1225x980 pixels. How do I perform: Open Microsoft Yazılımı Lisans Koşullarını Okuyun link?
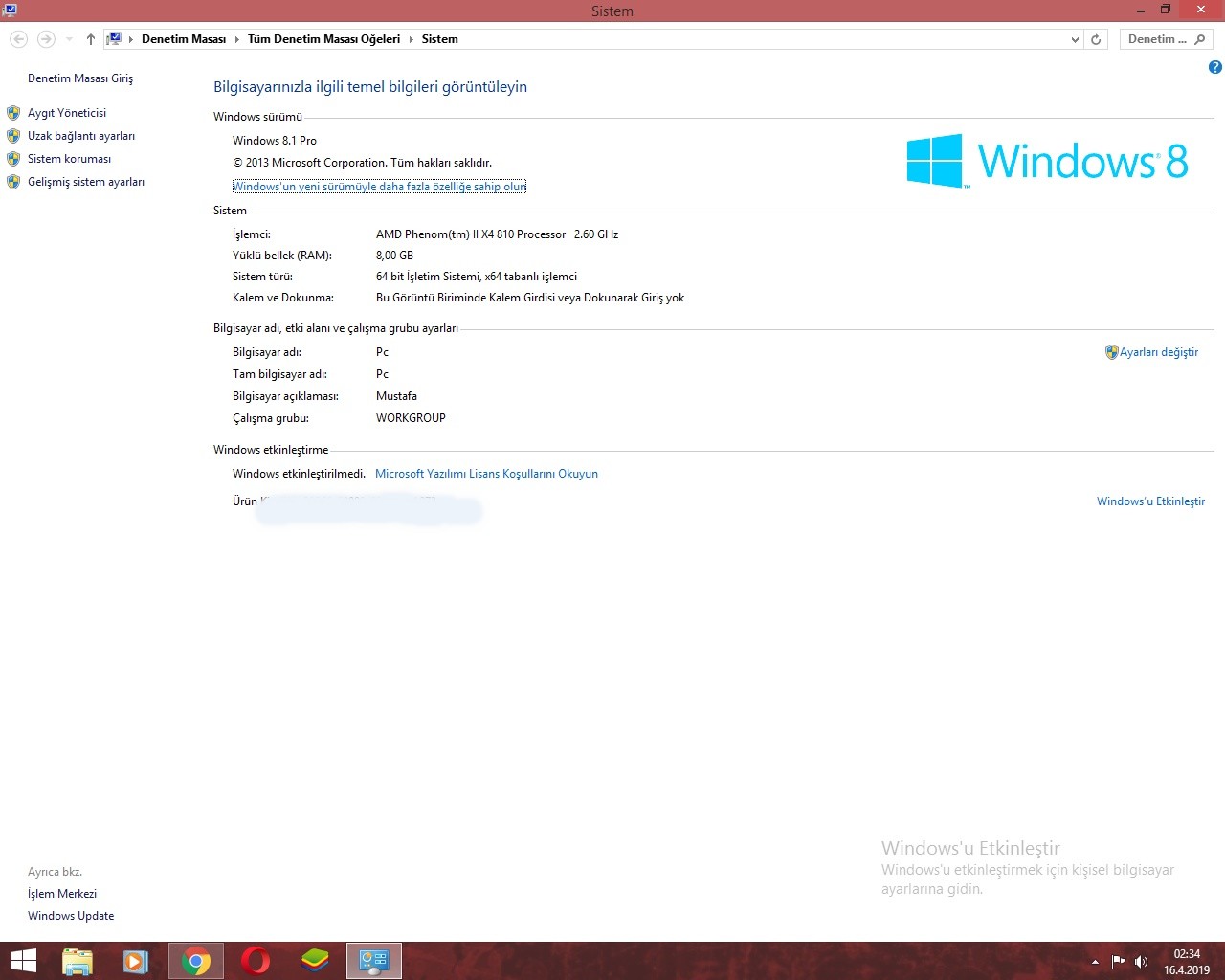pos(486,474)
